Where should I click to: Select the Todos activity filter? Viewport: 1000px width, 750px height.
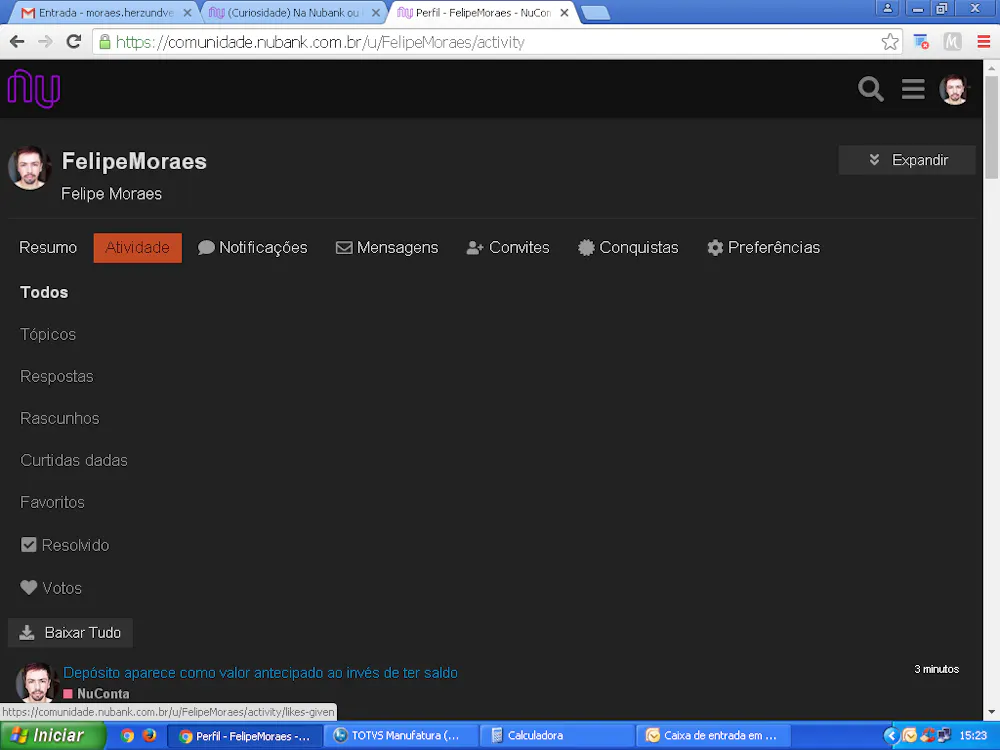click(x=44, y=292)
